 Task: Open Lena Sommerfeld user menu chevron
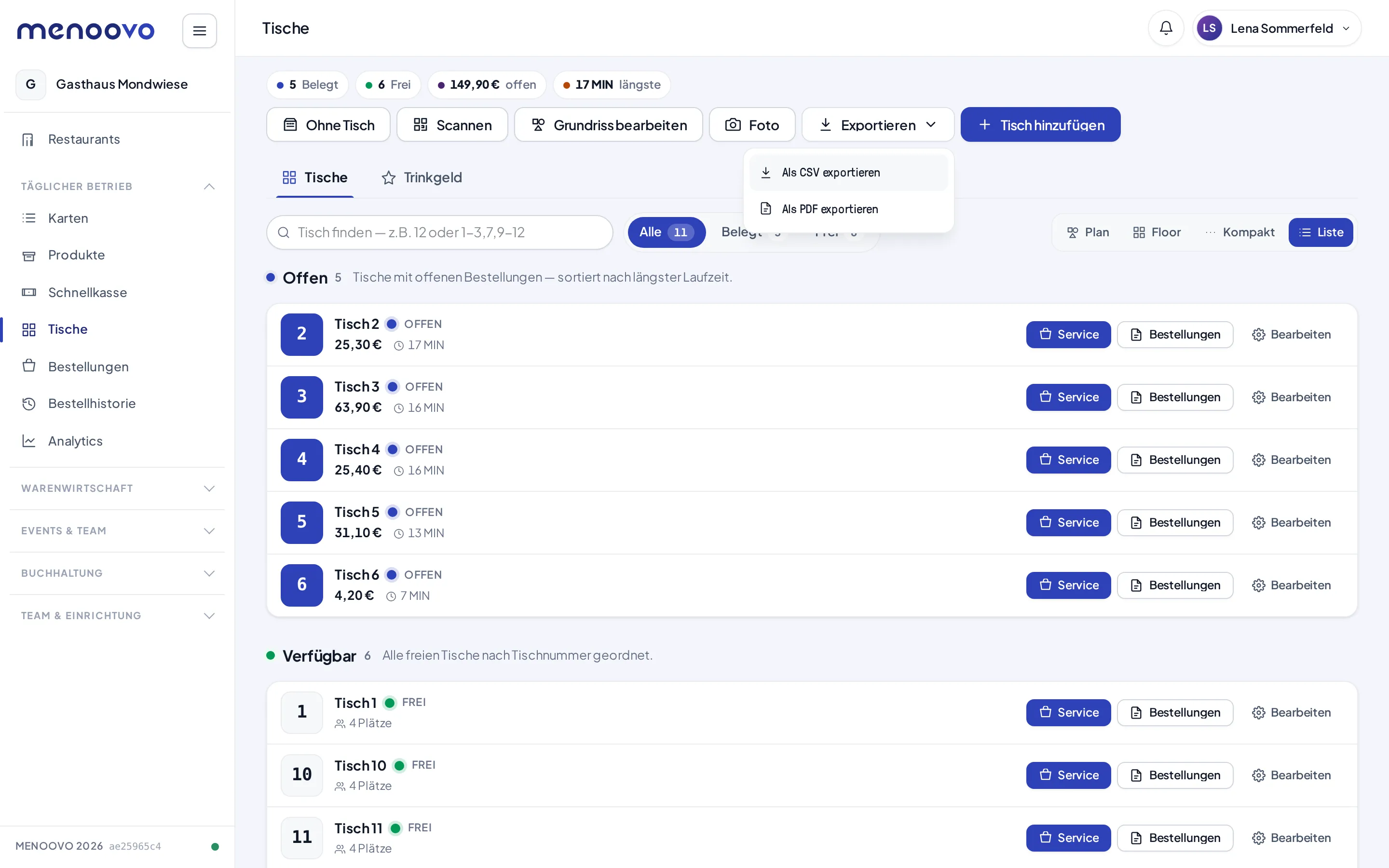click(x=1347, y=28)
